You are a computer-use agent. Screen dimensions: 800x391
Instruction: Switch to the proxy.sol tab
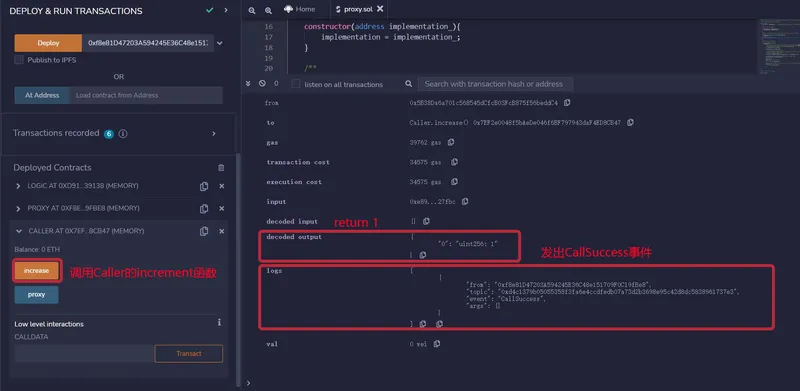pos(358,9)
